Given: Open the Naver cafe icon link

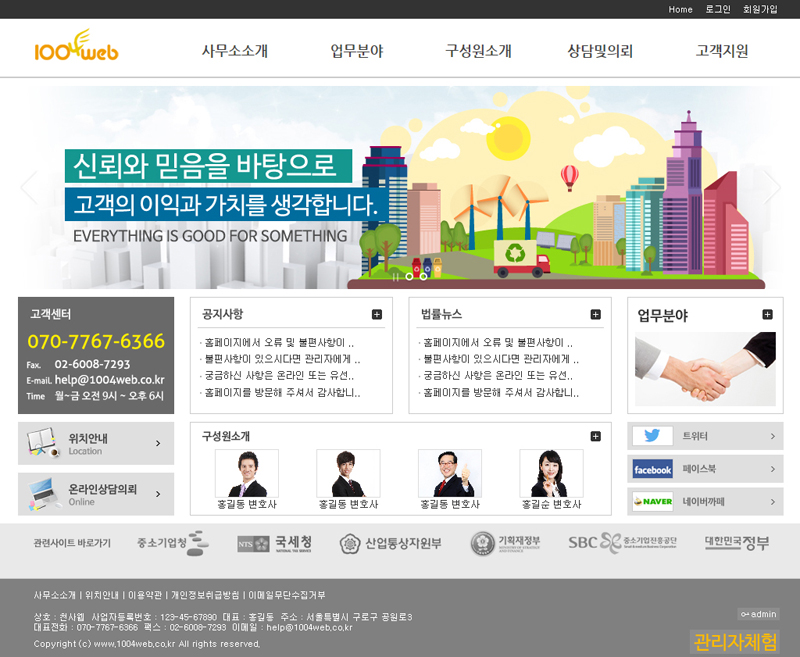Looking at the screenshot, I should click(652, 501).
